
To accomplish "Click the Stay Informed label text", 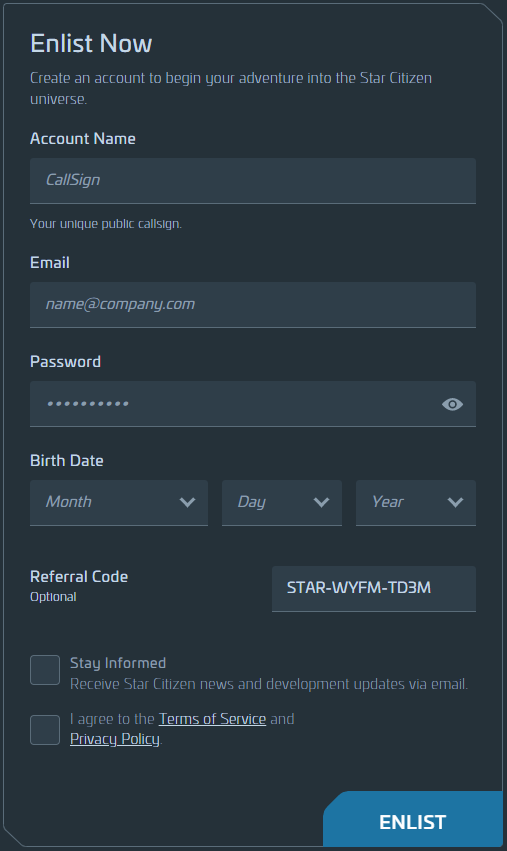I will point(118,663).
